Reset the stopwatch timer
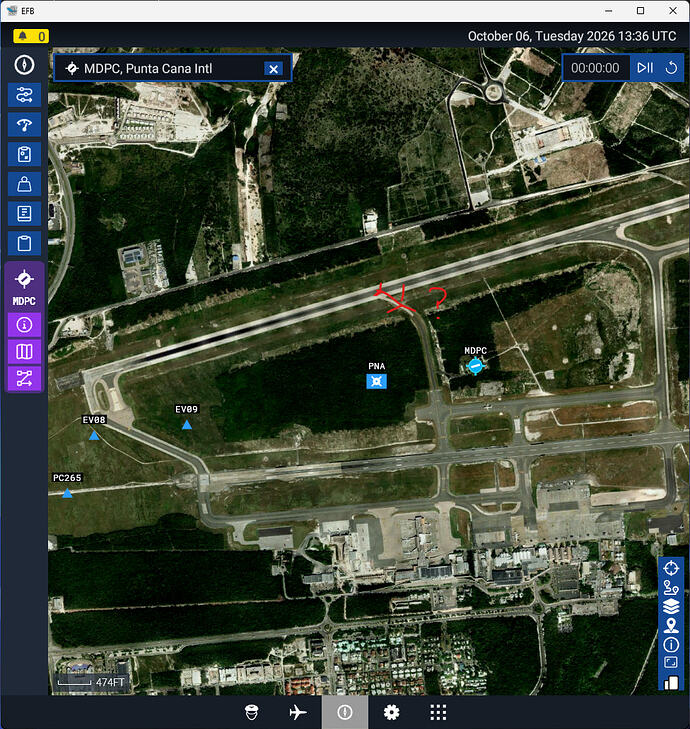690x729 pixels. [671, 68]
